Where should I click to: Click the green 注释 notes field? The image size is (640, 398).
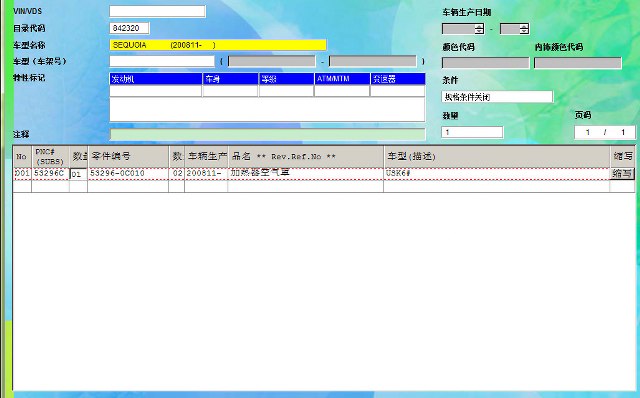point(267,134)
